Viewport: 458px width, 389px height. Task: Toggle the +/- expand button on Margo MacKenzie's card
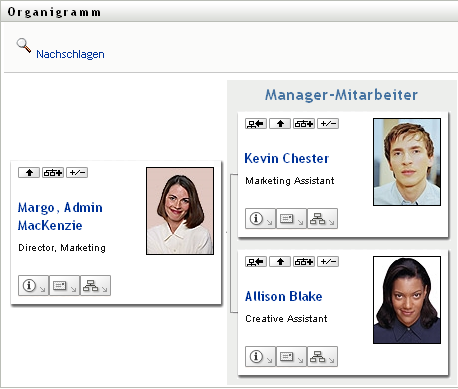[x=77, y=173]
